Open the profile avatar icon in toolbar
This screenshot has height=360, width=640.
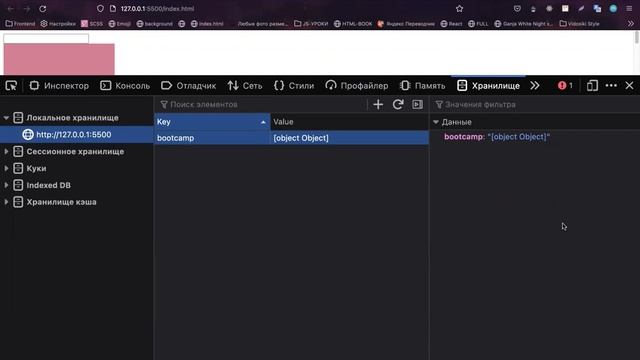[x=613, y=9]
